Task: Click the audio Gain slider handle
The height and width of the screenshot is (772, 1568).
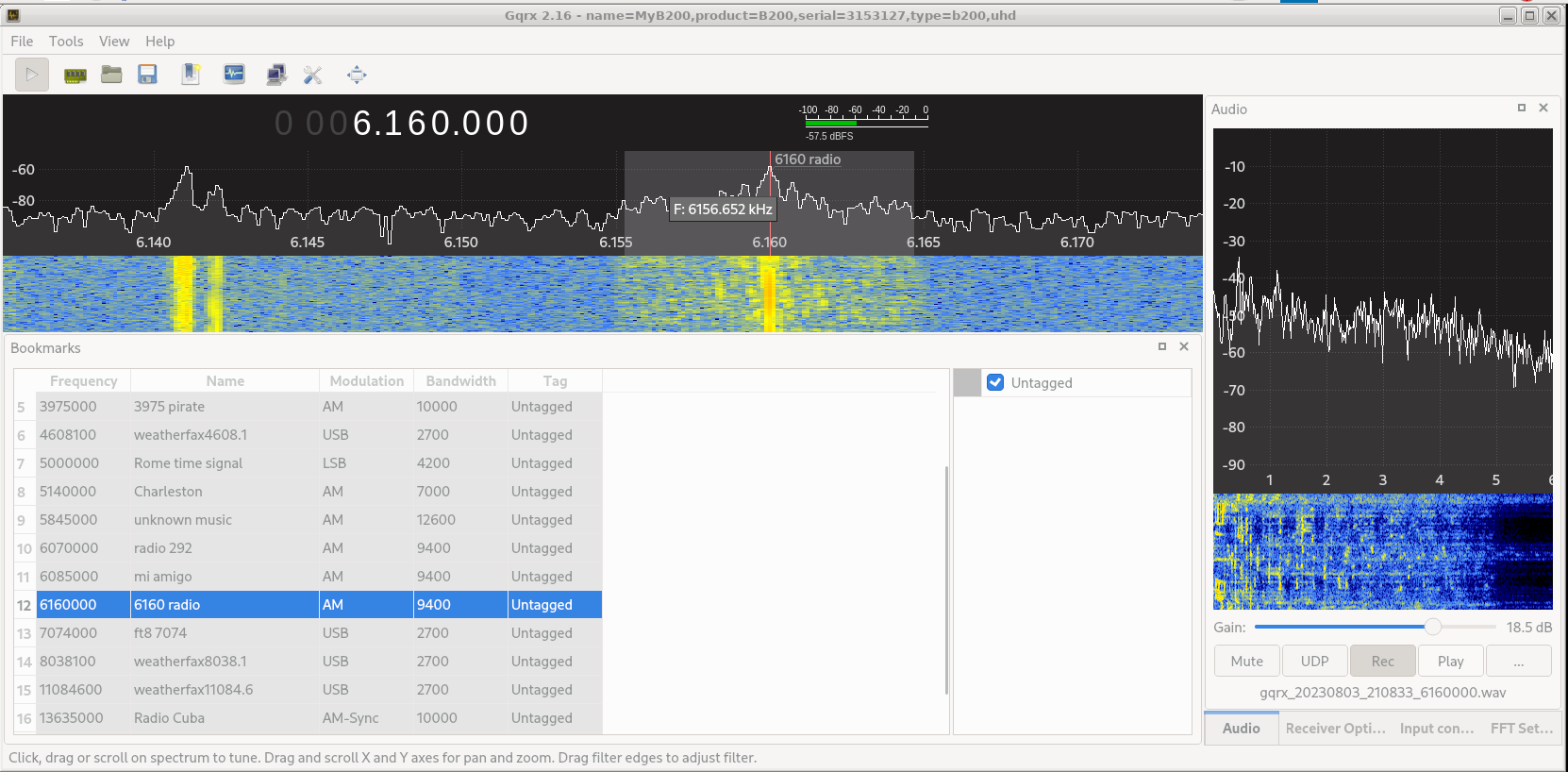Action: coord(1432,628)
